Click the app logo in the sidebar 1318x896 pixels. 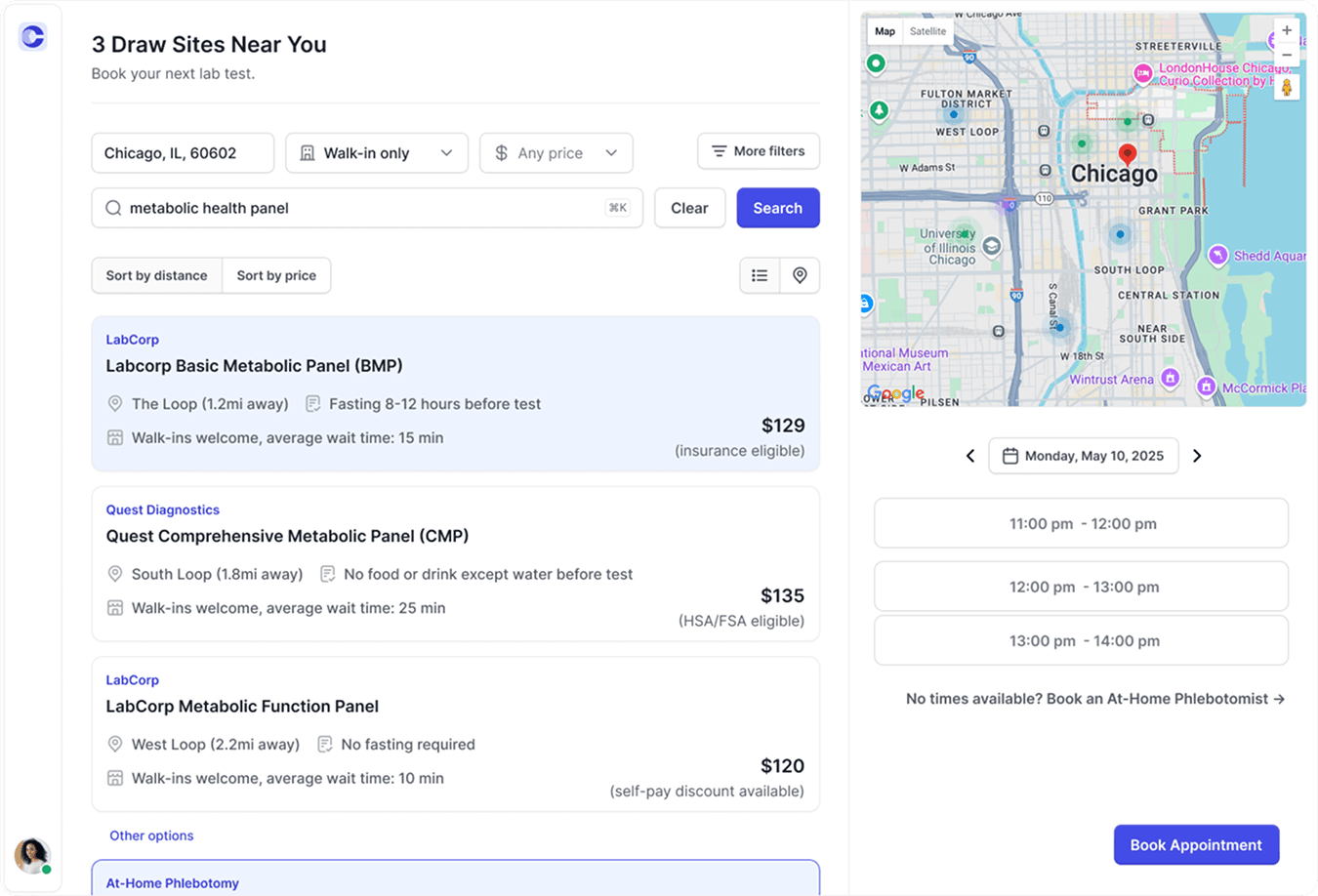32,36
